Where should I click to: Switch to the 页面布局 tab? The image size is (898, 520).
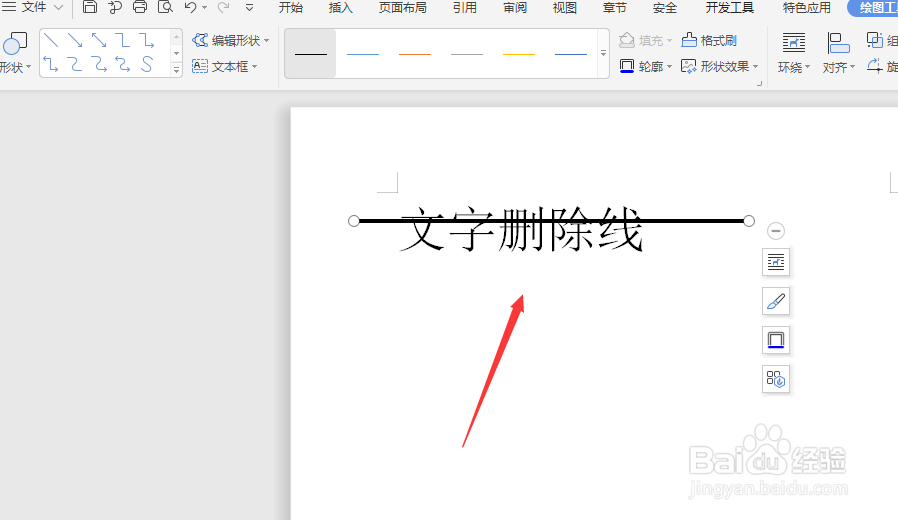[403, 7]
